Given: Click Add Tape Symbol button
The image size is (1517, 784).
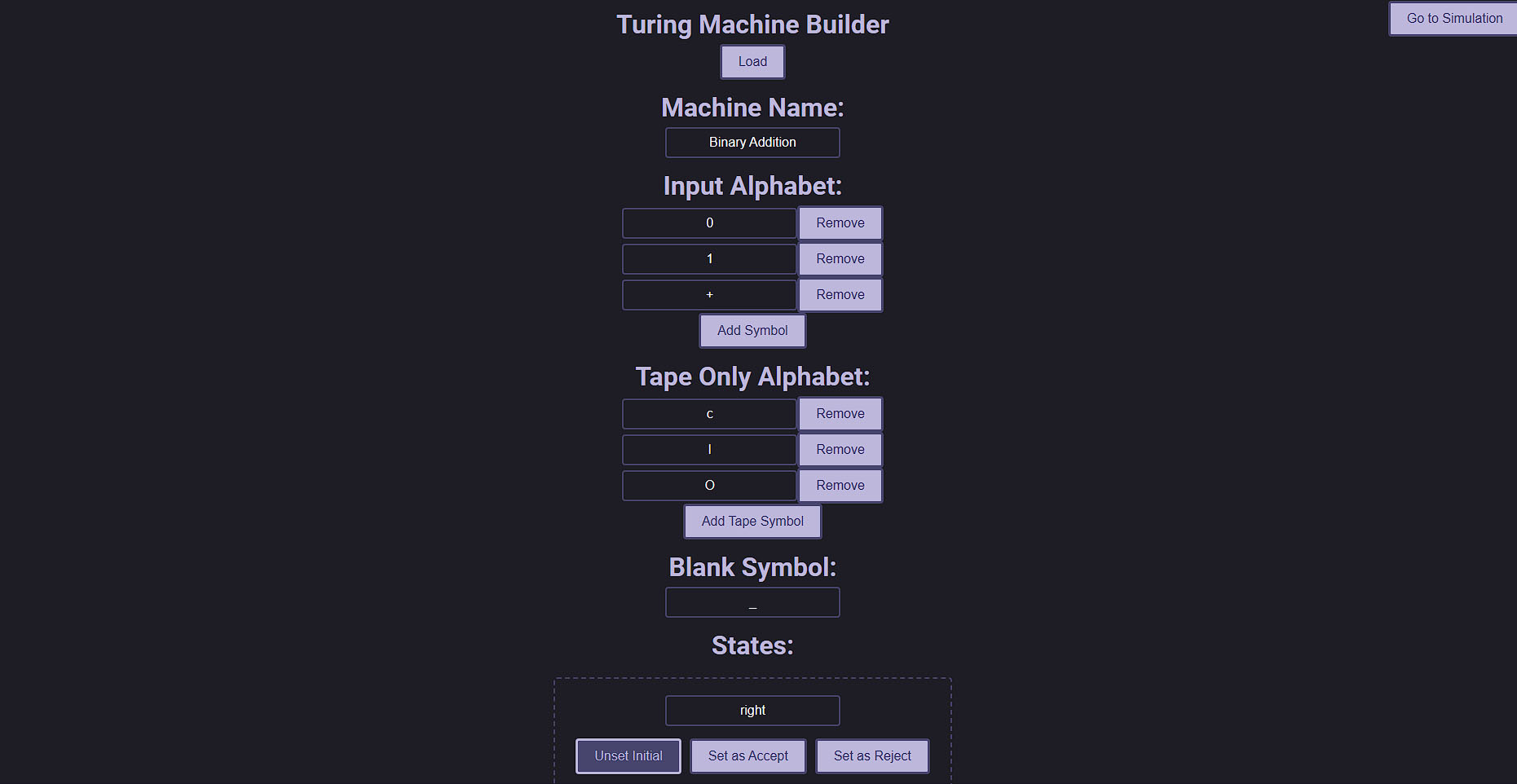Looking at the screenshot, I should pyautogui.click(x=752, y=522).
